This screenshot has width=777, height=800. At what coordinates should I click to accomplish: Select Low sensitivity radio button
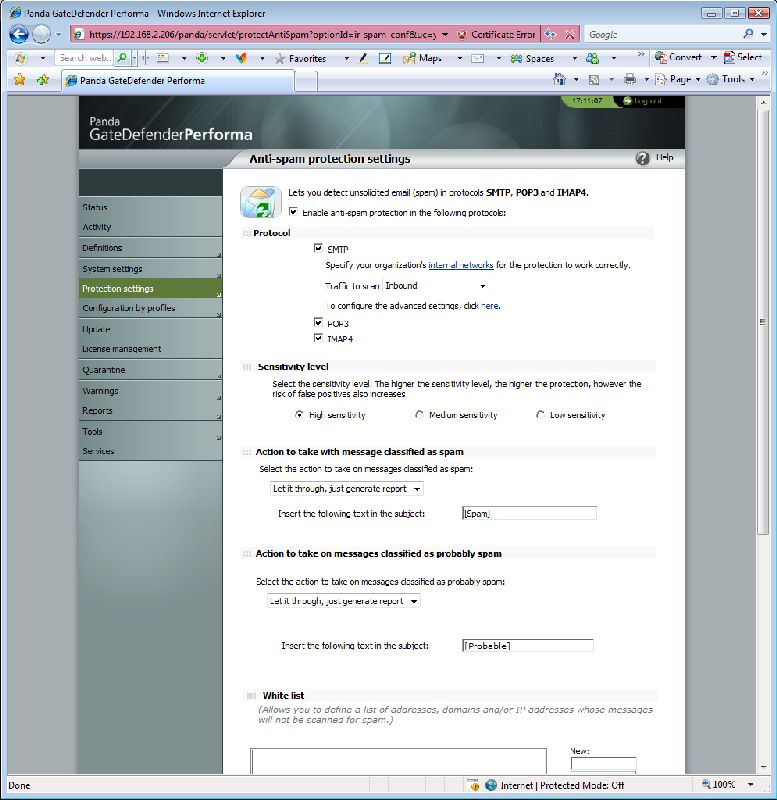(x=540, y=414)
